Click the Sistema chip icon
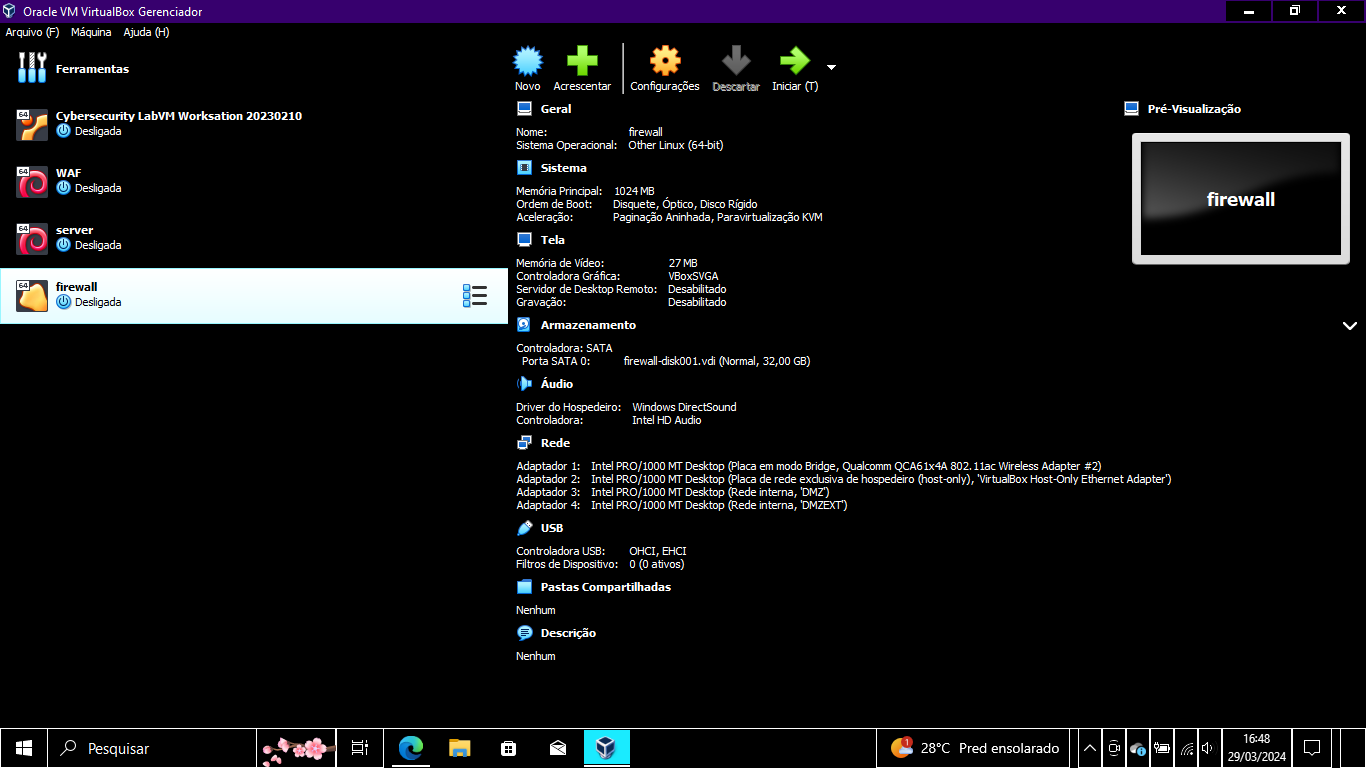The height and width of the screenshot is (768, 1366). [x=524, y=168]
